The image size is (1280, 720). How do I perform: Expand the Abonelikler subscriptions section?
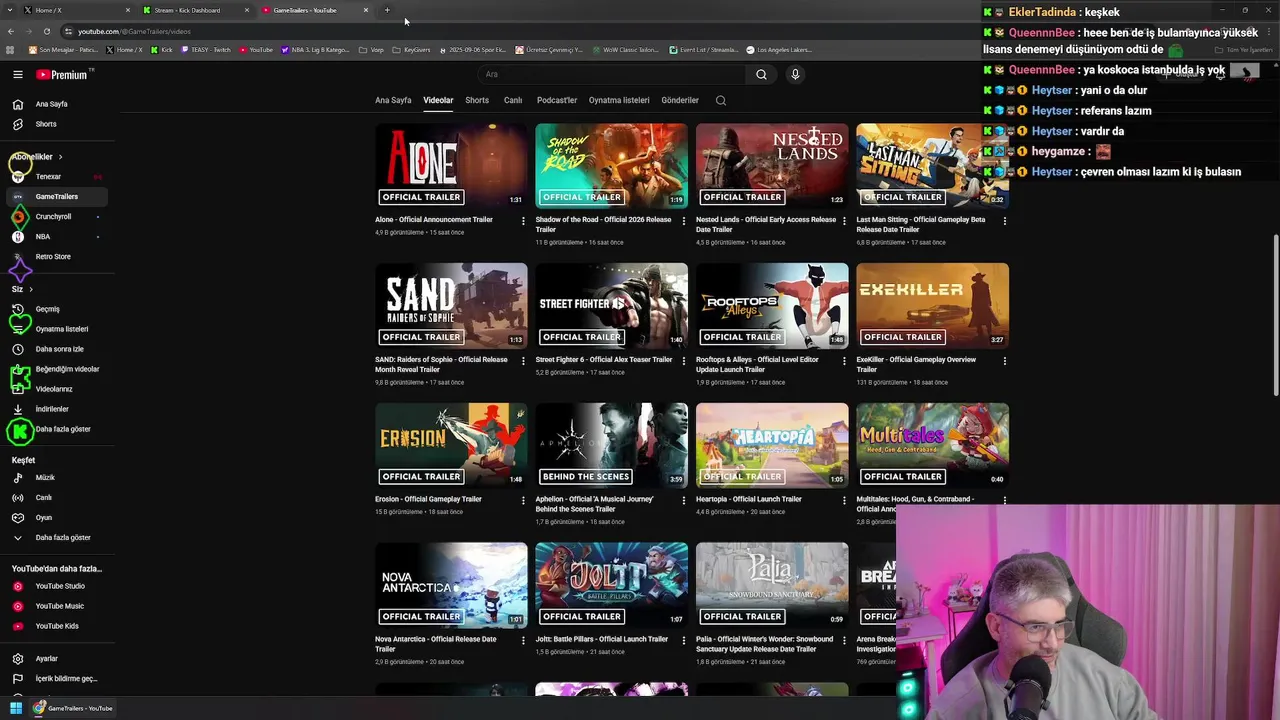[37, 157]
